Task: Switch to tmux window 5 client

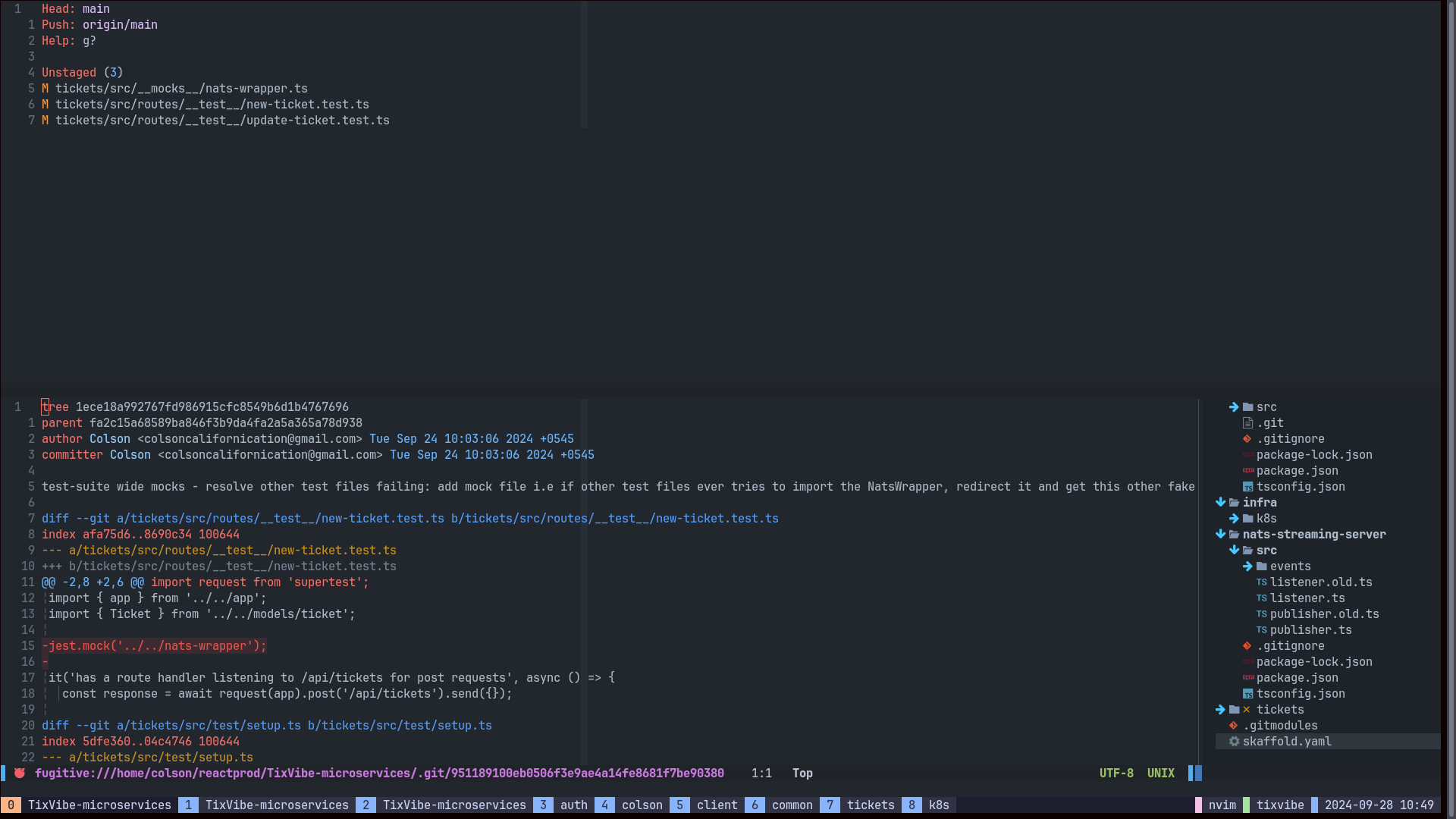Action: (x=717, y=805)
